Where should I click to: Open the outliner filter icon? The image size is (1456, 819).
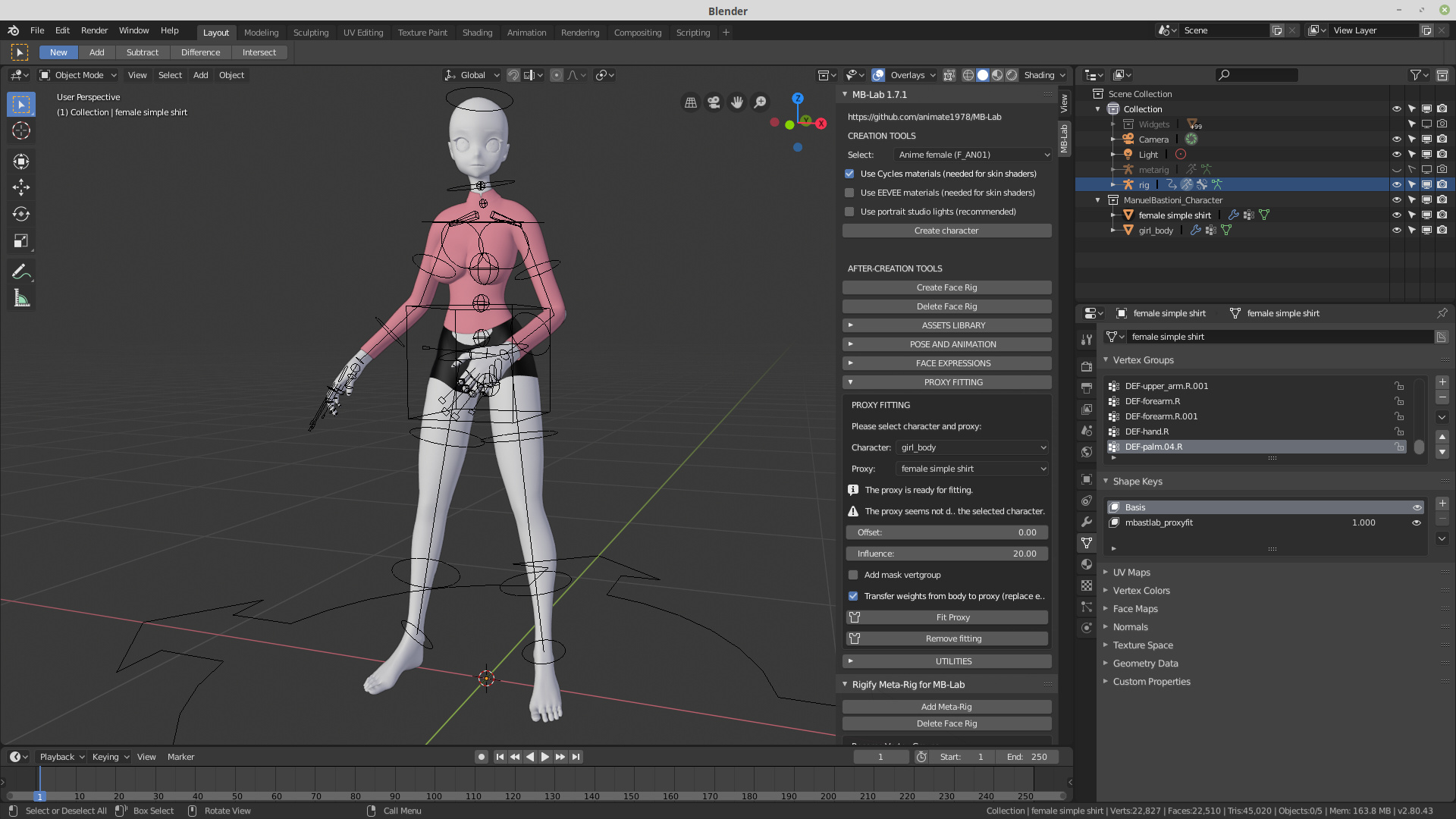pyautogui.click(x=1419, y=75)
